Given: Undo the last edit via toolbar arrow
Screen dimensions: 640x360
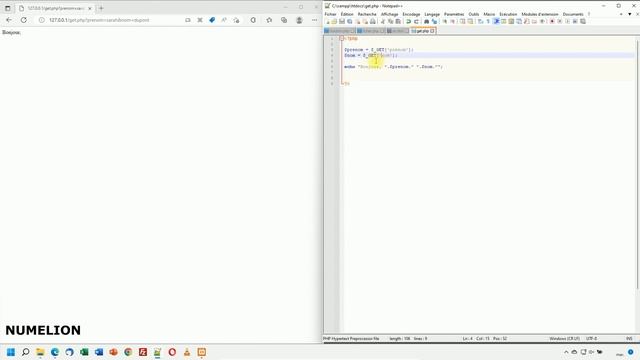Looking at the screenshot, I should tap(408, 21).
